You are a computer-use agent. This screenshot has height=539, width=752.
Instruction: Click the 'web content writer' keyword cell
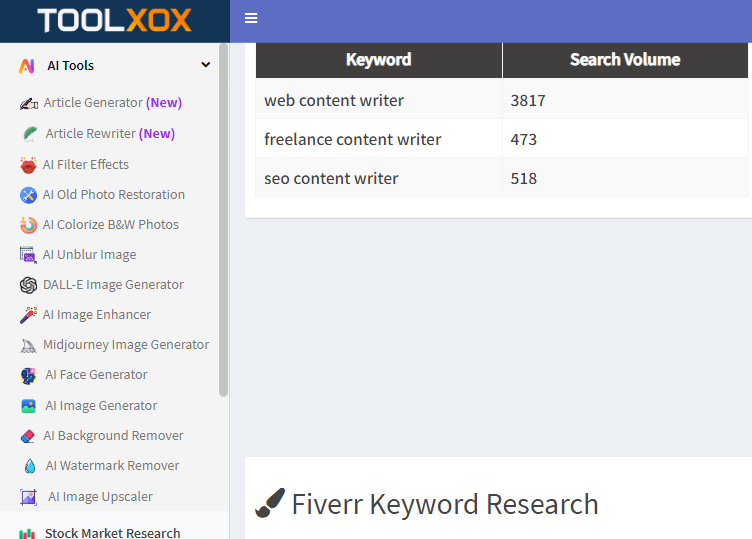point(379,99)
